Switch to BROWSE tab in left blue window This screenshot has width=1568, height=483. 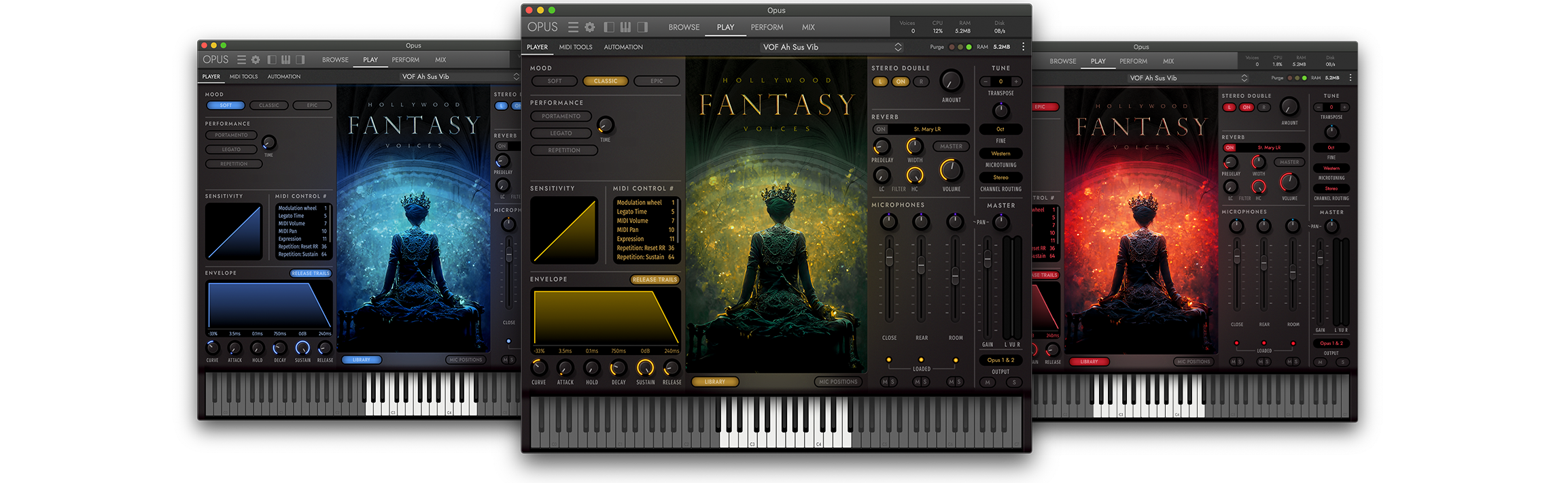point(335,60)
